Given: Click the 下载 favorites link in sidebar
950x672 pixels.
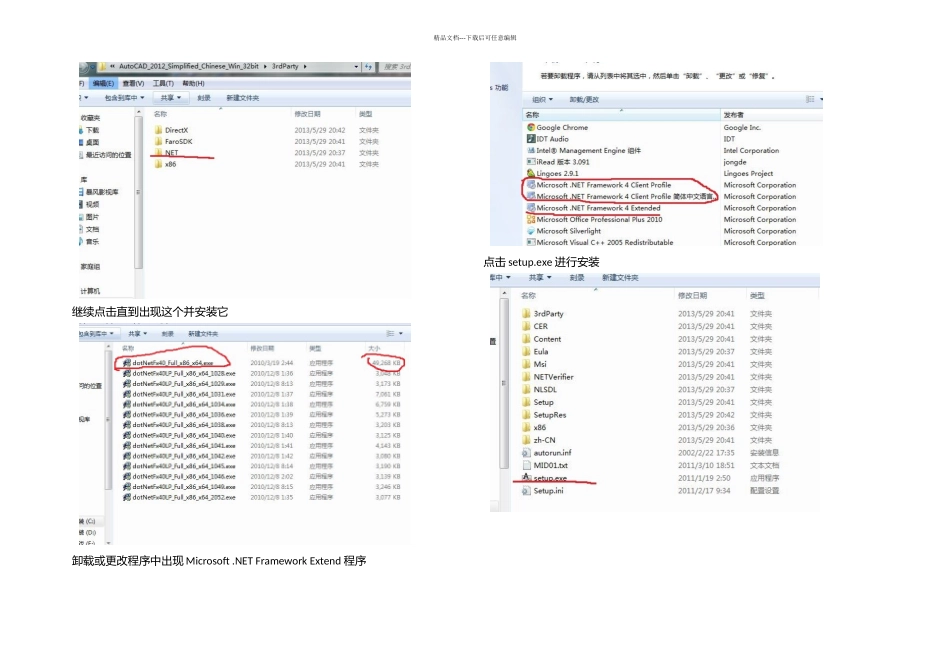Looking at the screenshot, I should (92, 130).
